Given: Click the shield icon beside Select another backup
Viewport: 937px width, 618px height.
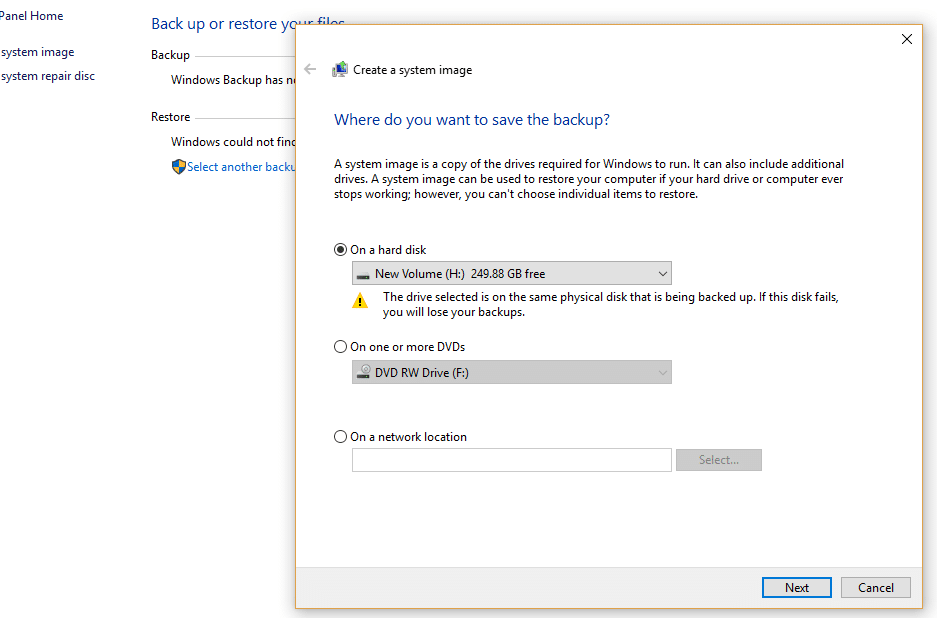Looking at the screenshot, I should click(x=179, y=167).
